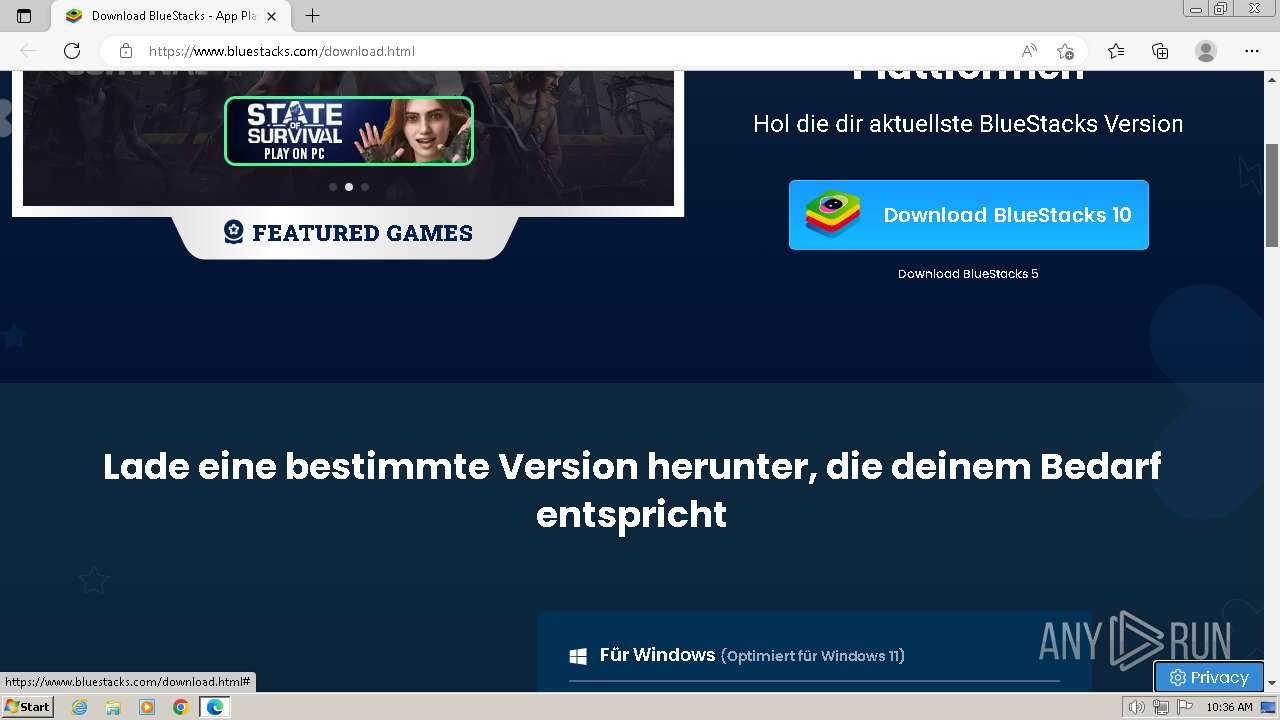Open the State of Survival Play on PC banner
Viewport: 1280px width, 720px height.
tap(348, 131)
